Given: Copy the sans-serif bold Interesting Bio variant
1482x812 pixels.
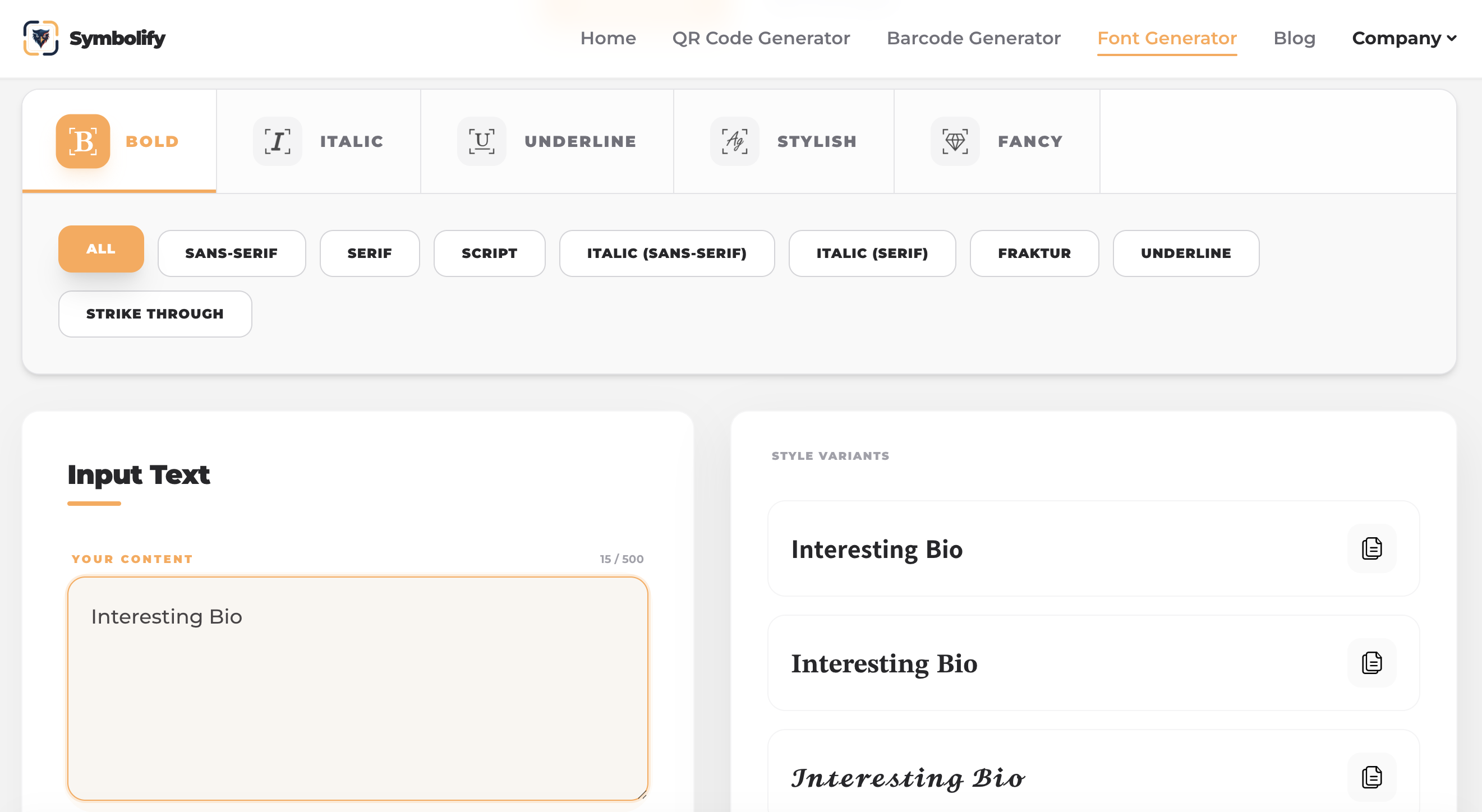Looking at the screenshot, I should (1371, 548).
